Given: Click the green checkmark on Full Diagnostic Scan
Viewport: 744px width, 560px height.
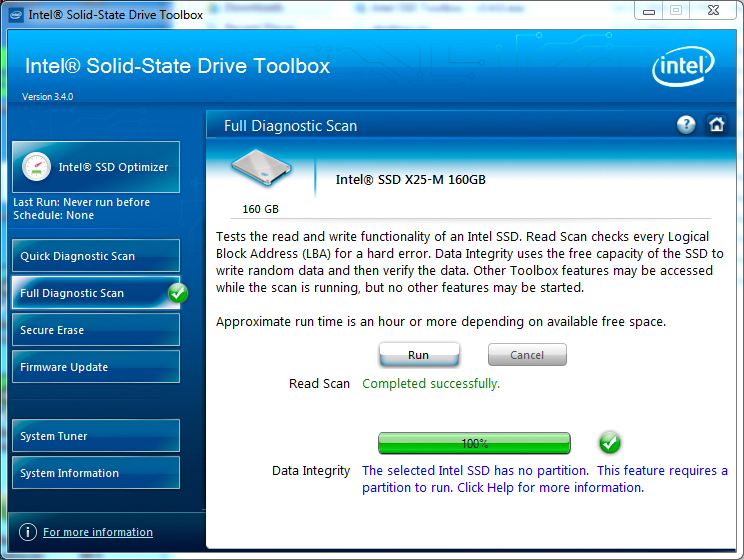Looking at the screenshot, I should pos(178,293).
